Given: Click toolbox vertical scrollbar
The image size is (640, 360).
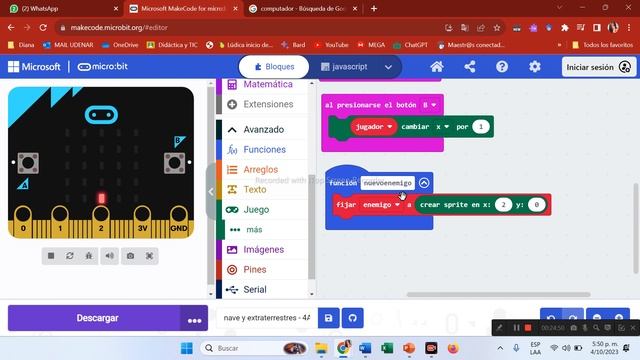Looking at the screenshot, I should pyautogui.click(x=311, y=227).
